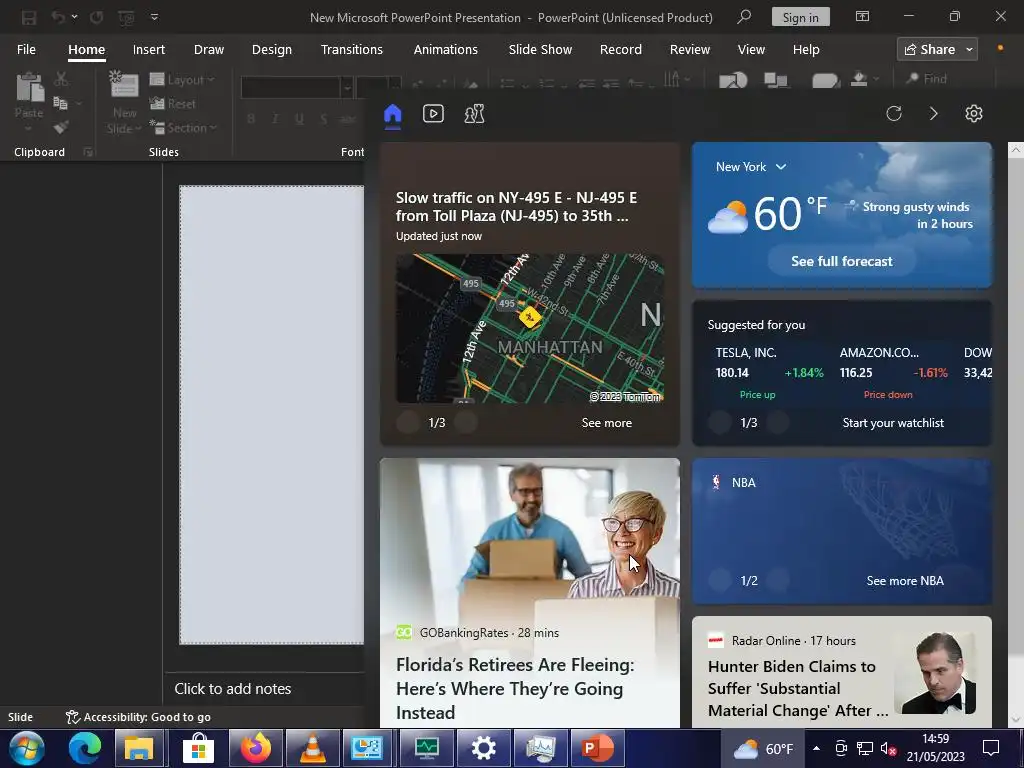Click the Paste clipboard icon
The height and width of the screenshot is (768, 1024).
[29, 88]
